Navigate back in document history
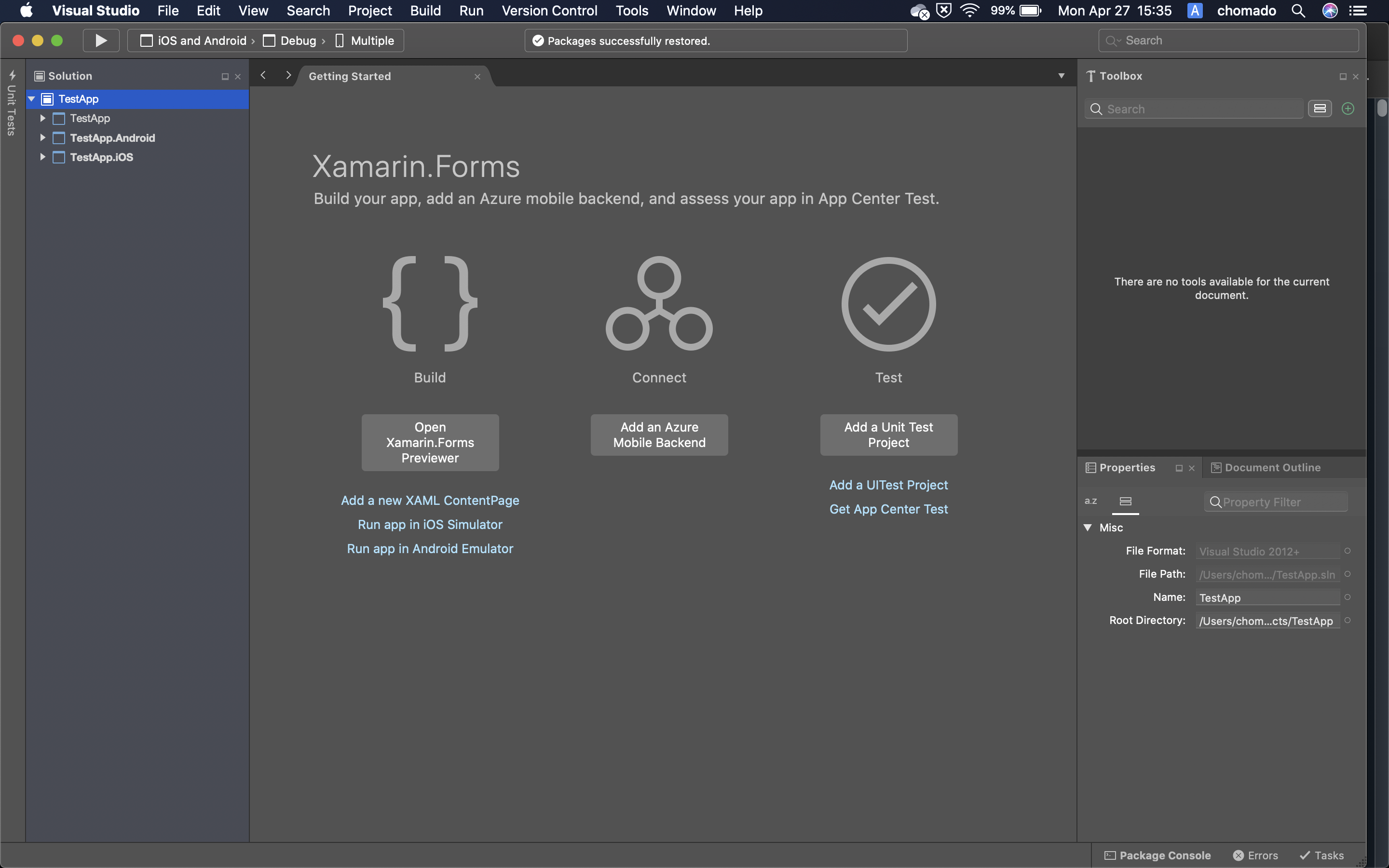This screenshot has height=868, width=1389. [263, 75]
